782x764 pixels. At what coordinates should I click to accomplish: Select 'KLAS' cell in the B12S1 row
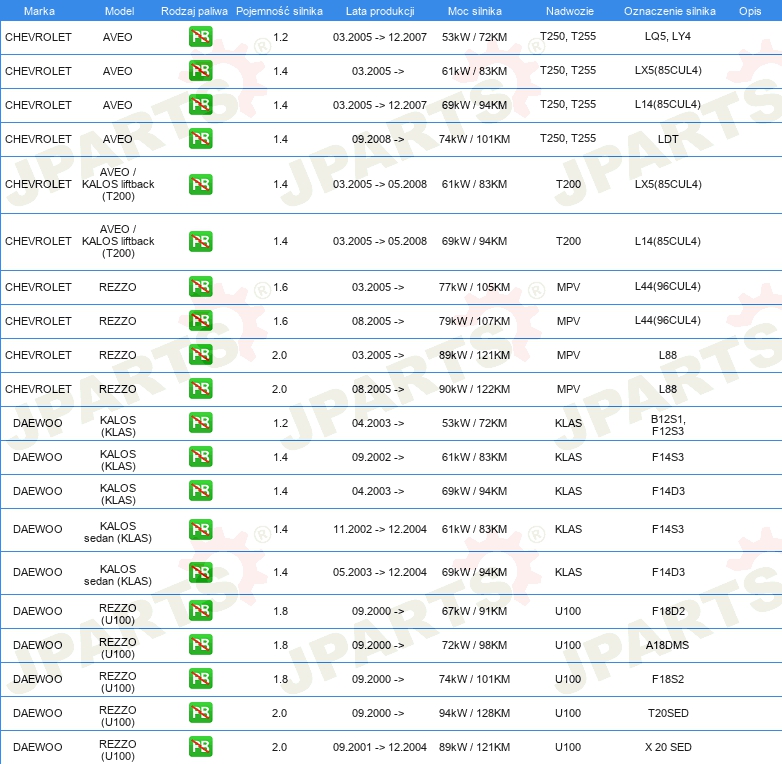click(x=569, y=423)
